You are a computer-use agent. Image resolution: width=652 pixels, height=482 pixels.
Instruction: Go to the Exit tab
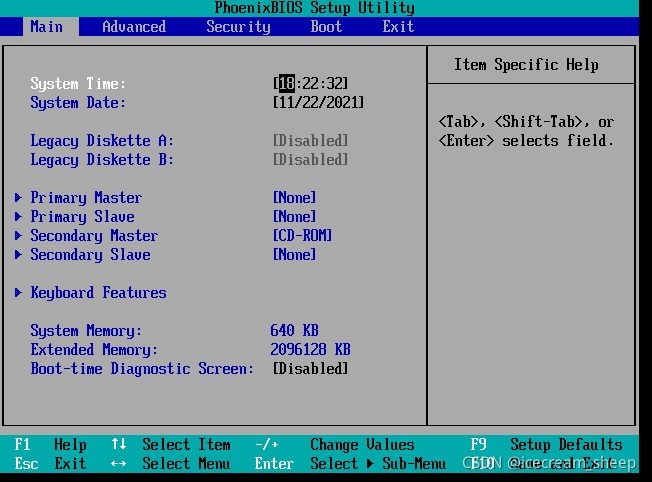pyautogui.click(x=398, y=27)
